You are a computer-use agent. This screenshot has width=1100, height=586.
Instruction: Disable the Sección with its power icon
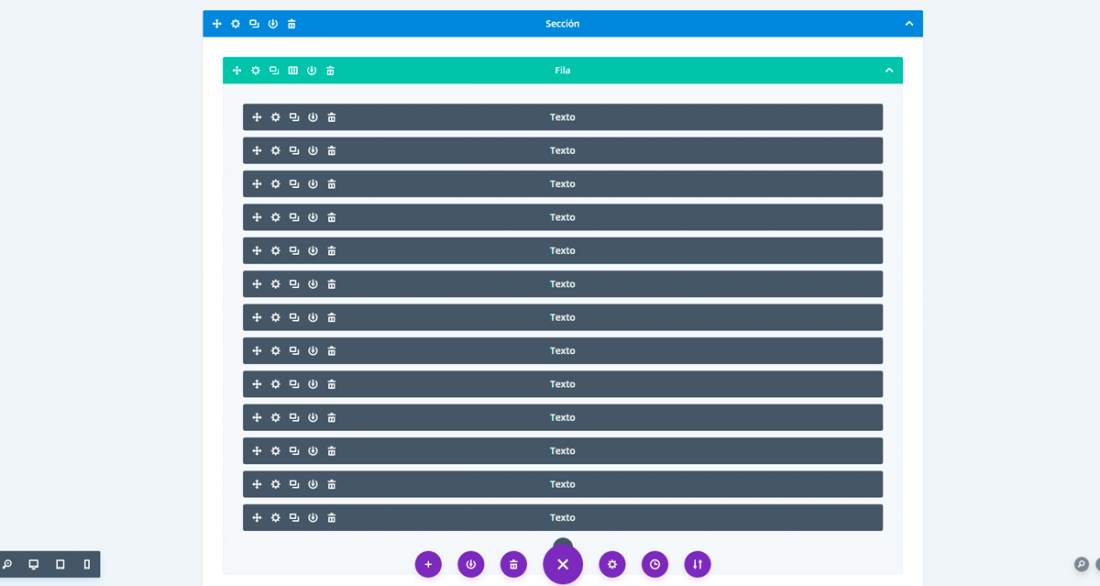[273, 24]
